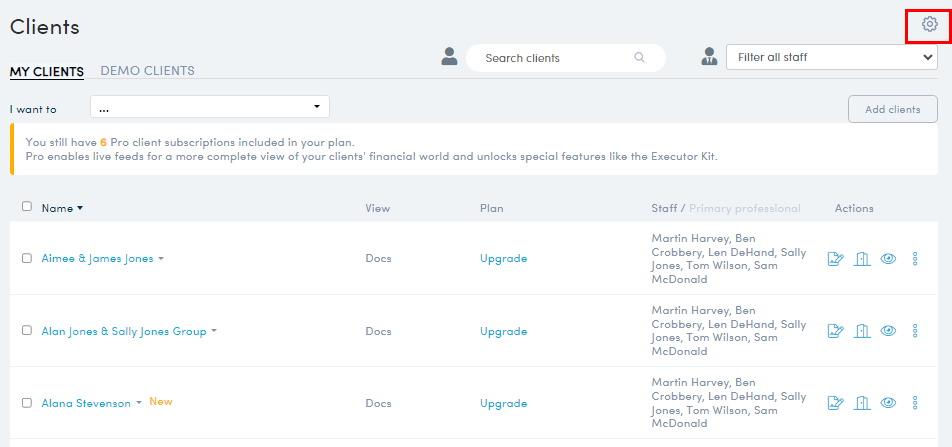Screen dimensions: 952x447
Task: Select the MY CLIENTS tab
Action: (x=47, y=72)
